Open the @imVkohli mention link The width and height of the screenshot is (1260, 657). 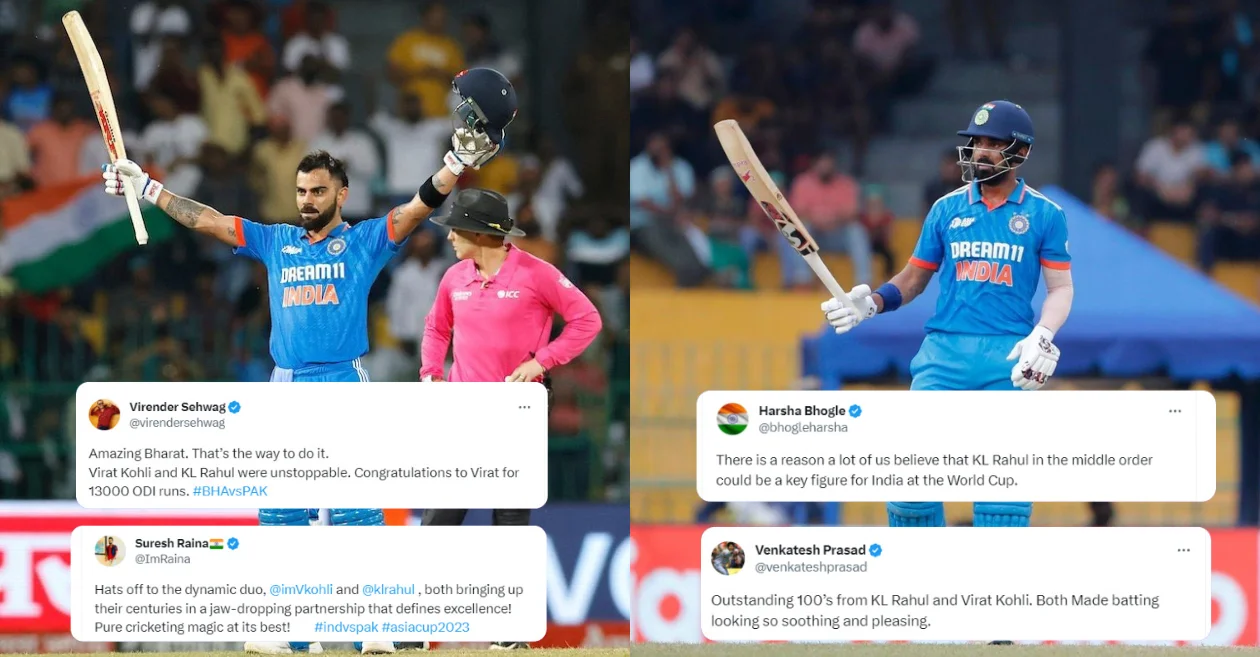(x=300, y=590)
